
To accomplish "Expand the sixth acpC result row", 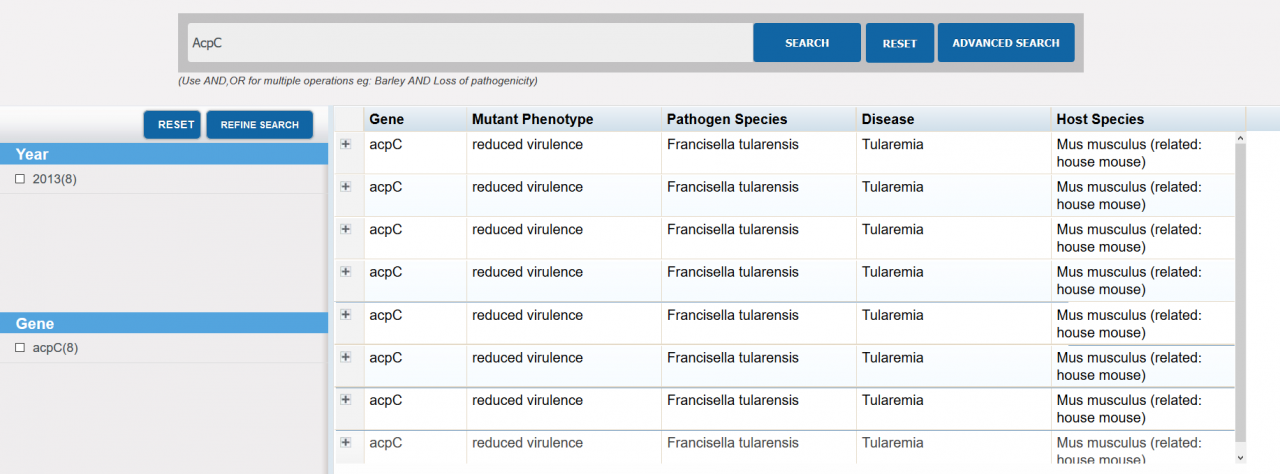I will click(x=346, y=357).
